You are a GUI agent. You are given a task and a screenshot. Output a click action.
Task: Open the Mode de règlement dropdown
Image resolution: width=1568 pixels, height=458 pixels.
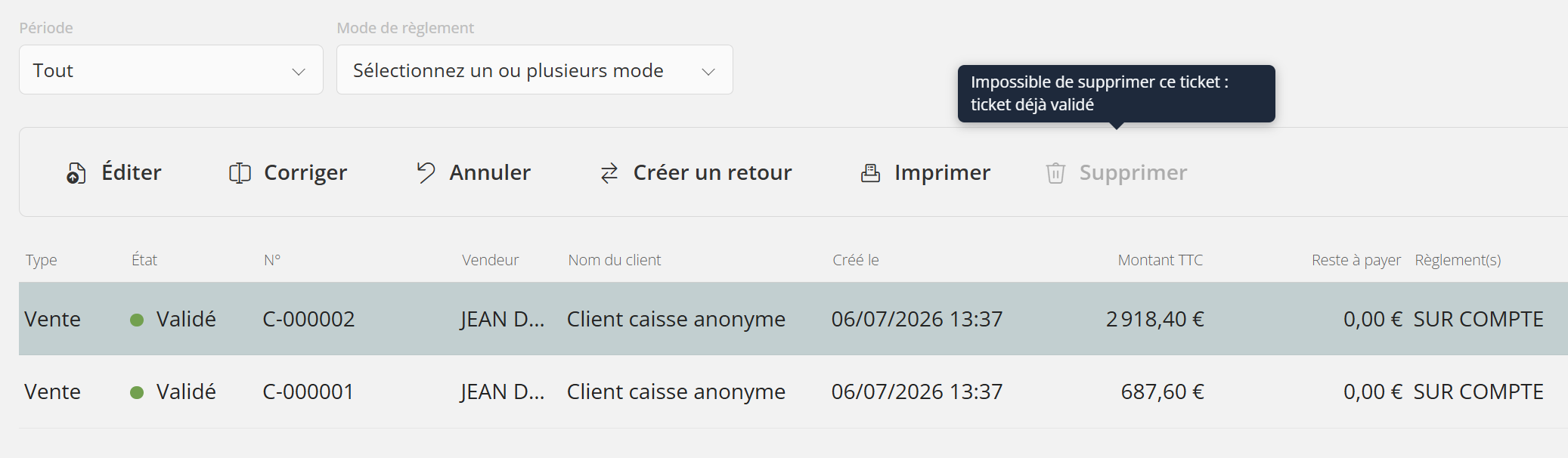tap(535, 70)
